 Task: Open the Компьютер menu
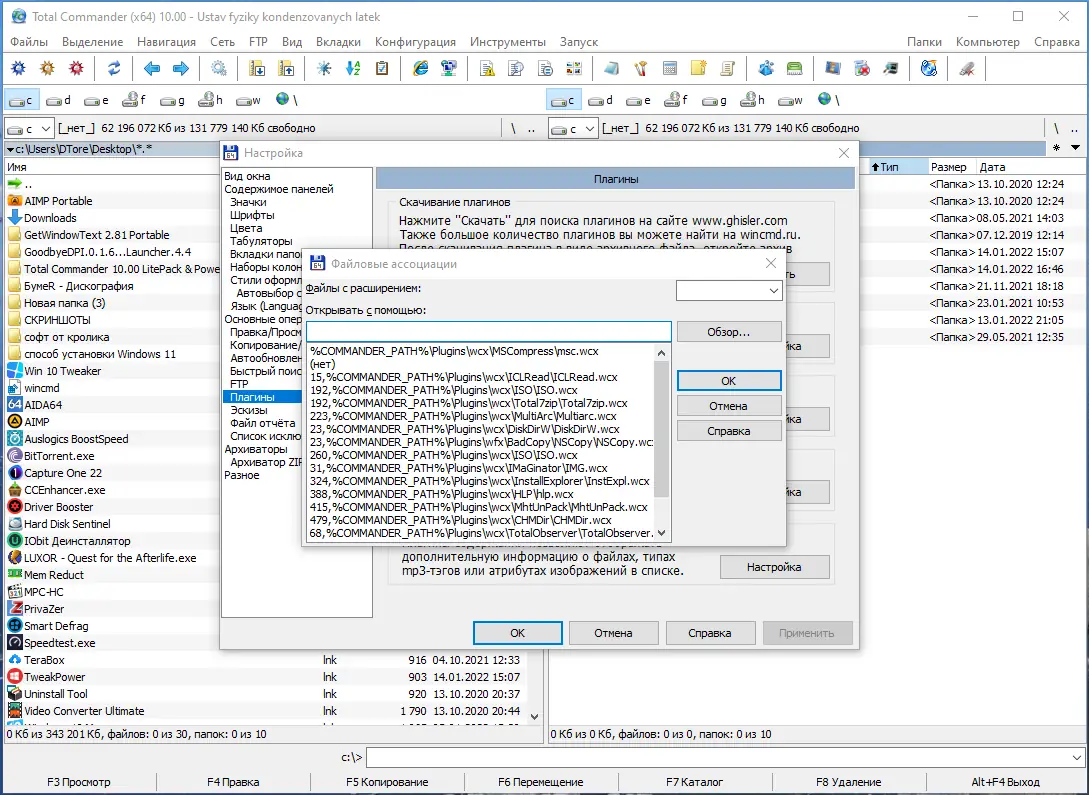988,42
